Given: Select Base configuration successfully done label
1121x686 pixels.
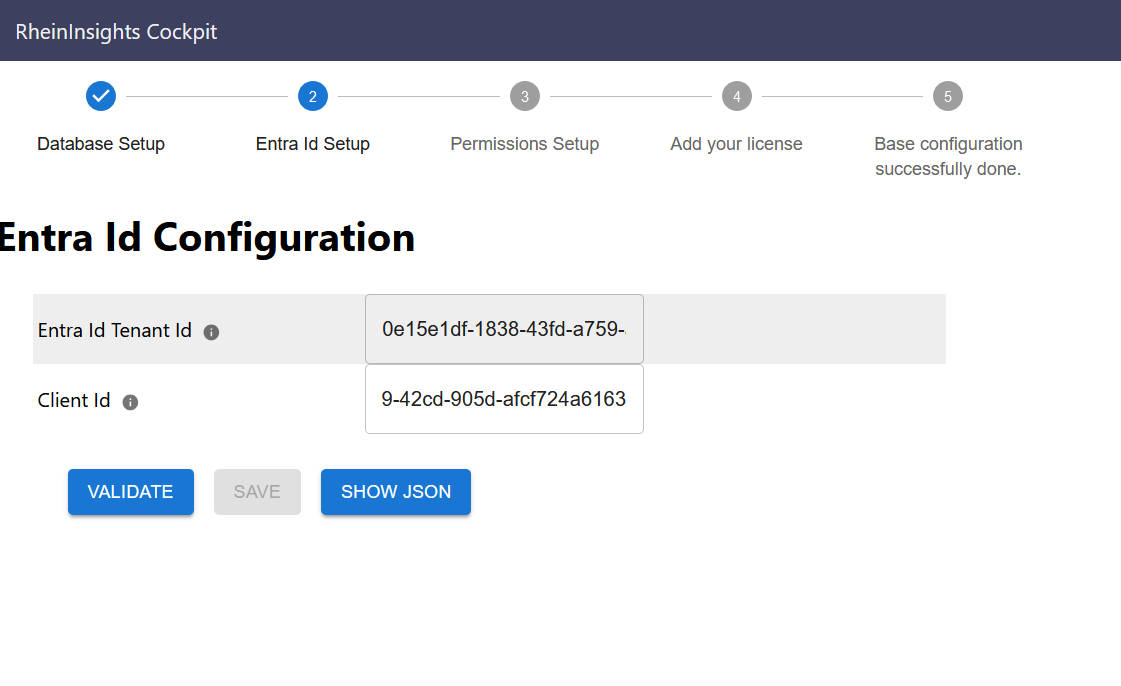Looking at the screenshot, I should point(948,156).
